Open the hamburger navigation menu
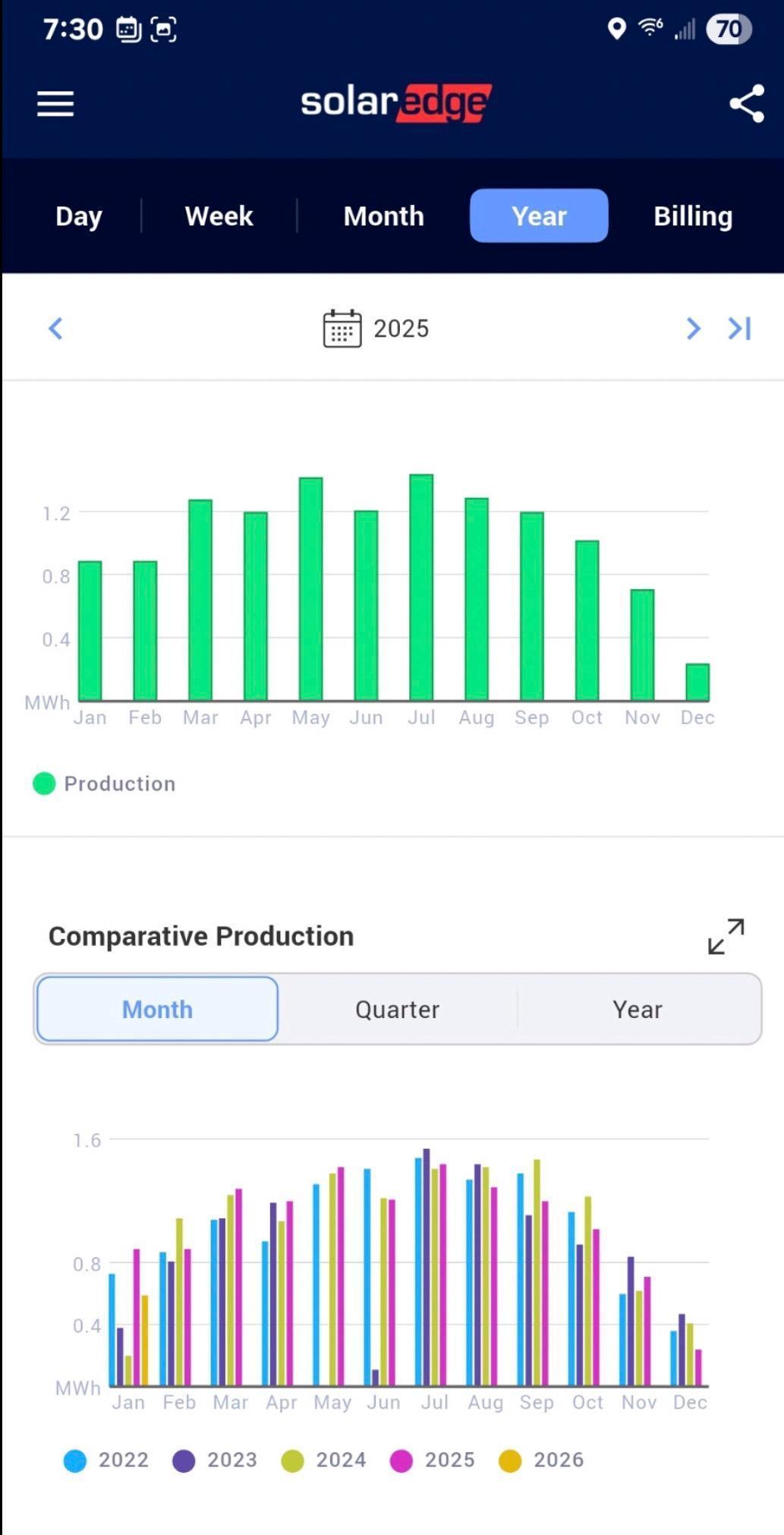Image resolution: width=784 pixels, height=1535 pixels. 55,104
